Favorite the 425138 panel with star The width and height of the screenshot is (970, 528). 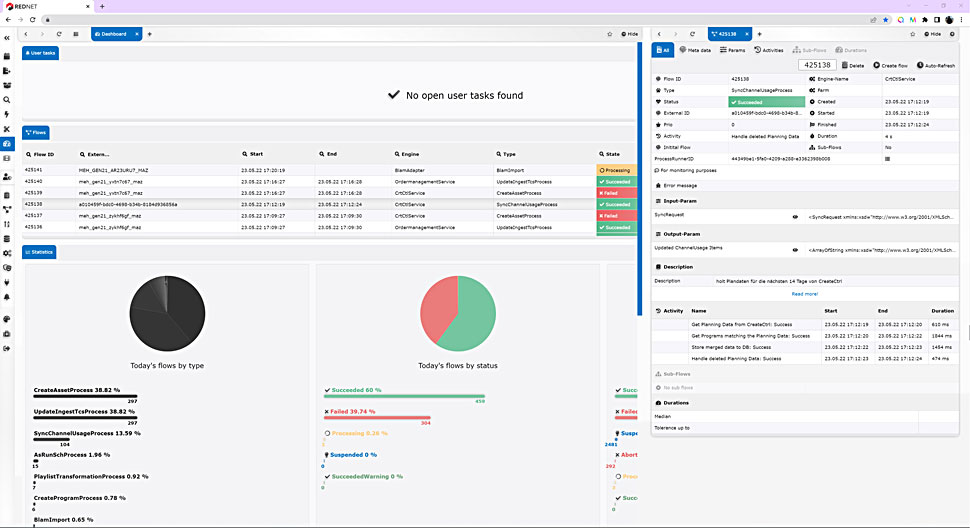(912, 34)
